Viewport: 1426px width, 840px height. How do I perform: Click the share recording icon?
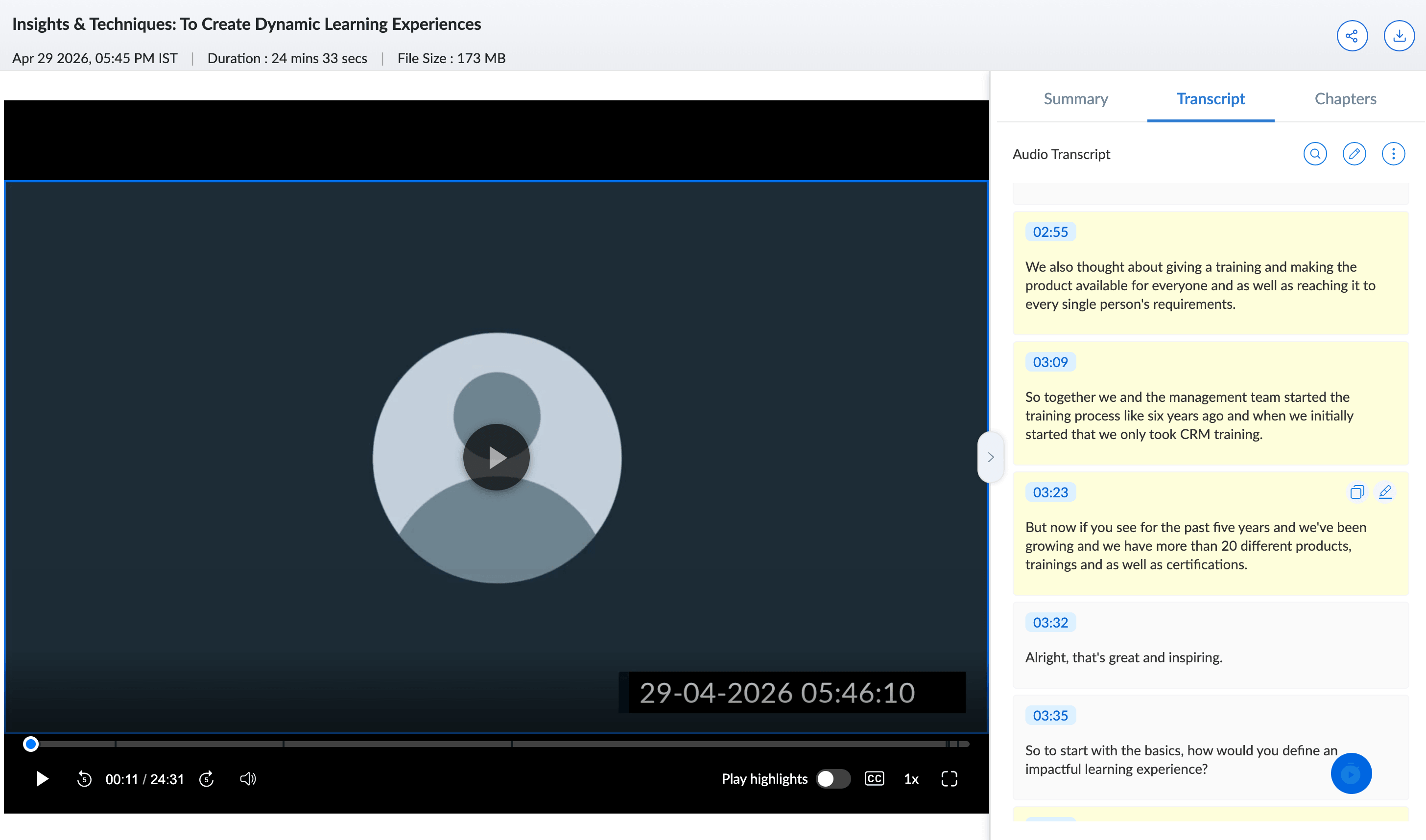click(1352, 36)
